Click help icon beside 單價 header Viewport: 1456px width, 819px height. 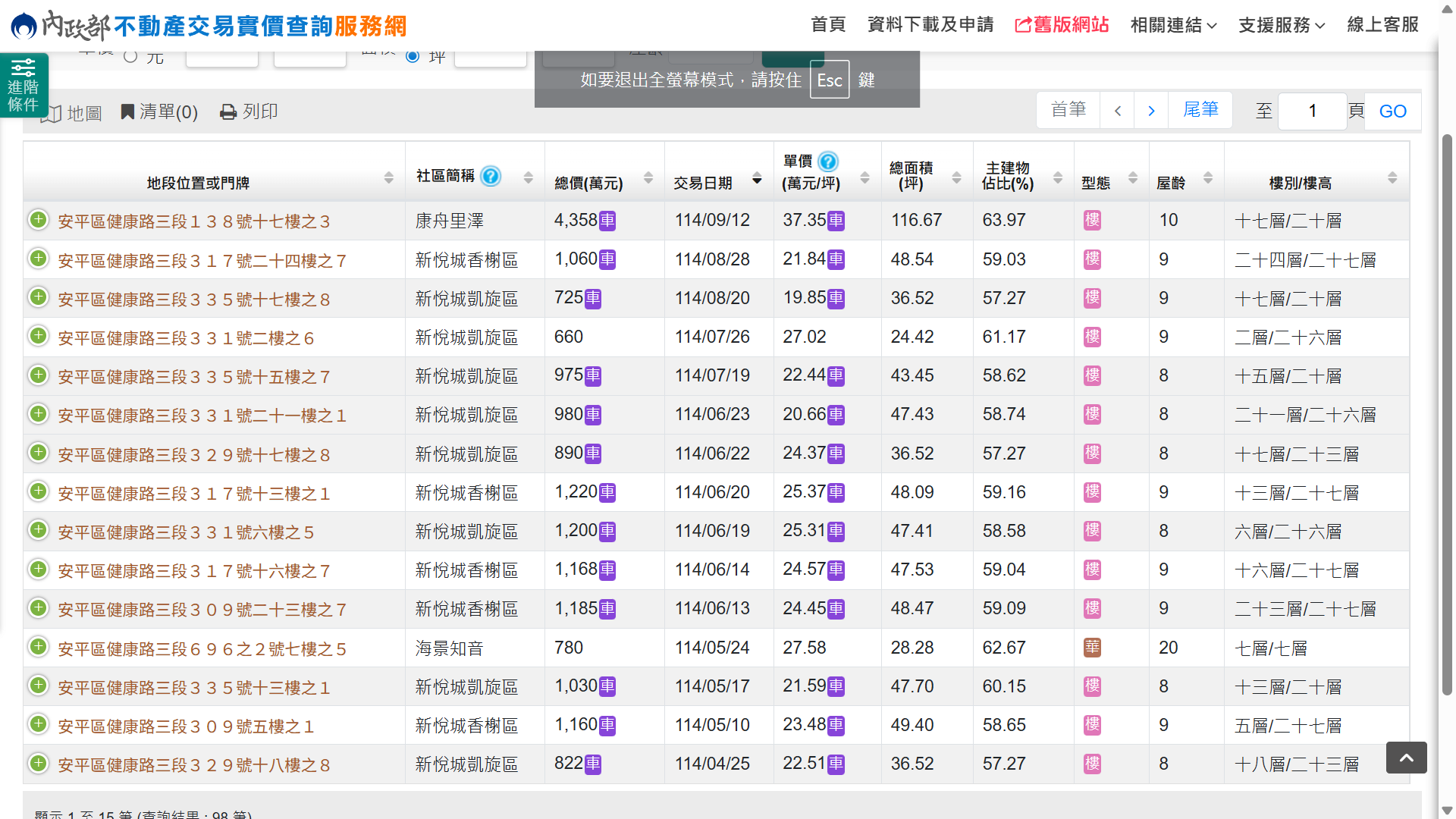[828, 162]
